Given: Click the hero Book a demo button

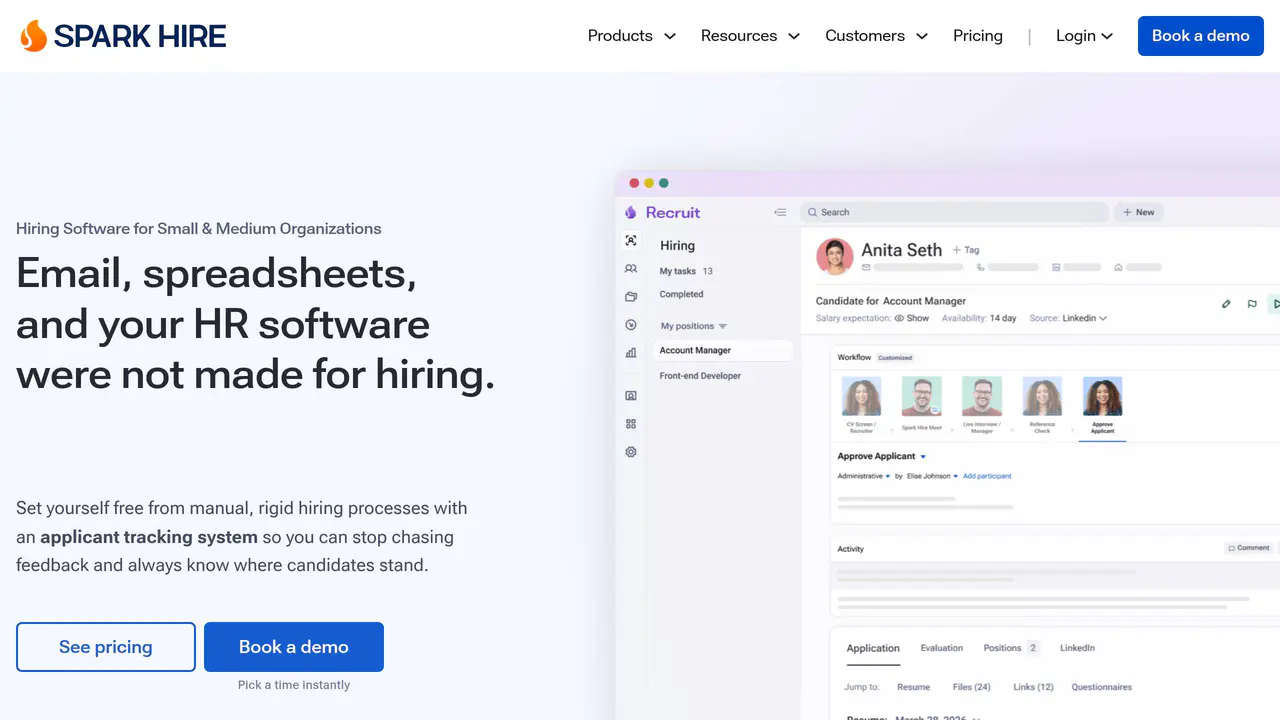Looking at the screenshot, I should [x=294, y=647].
